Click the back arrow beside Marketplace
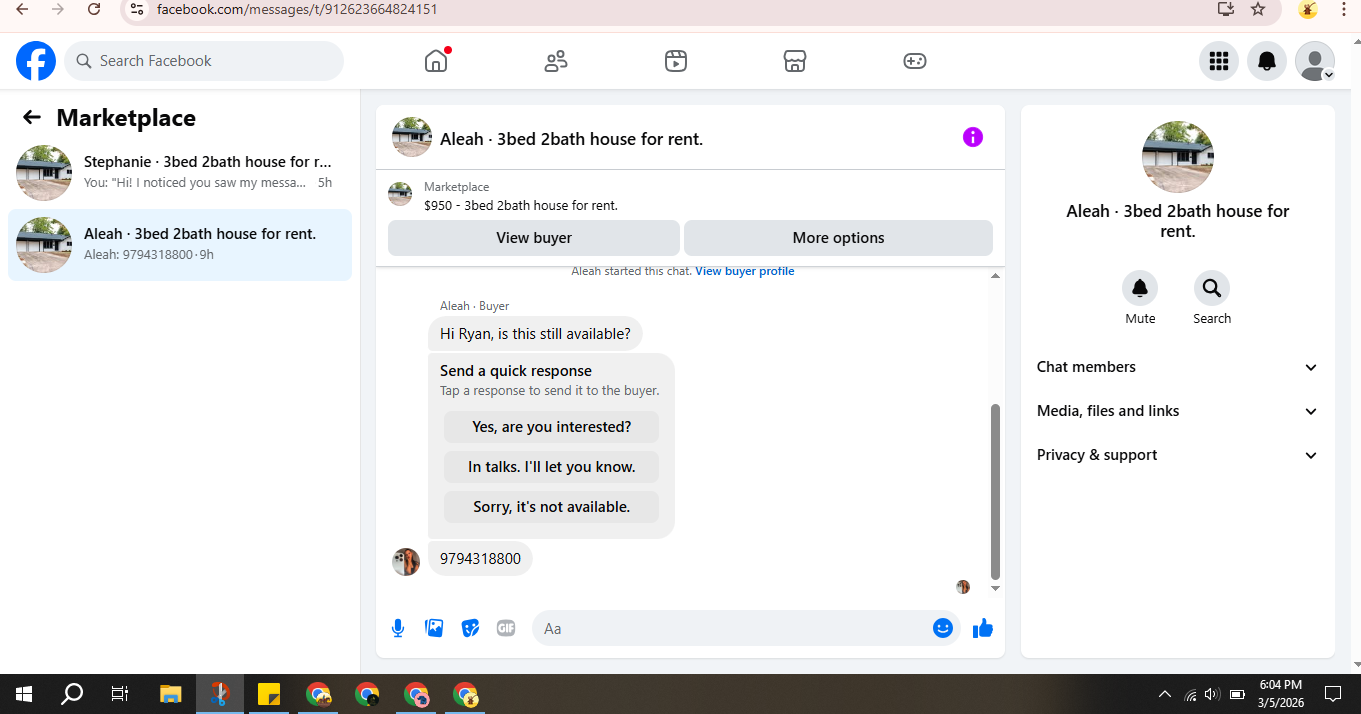1361x714 pixels. (x=32, y=118)
